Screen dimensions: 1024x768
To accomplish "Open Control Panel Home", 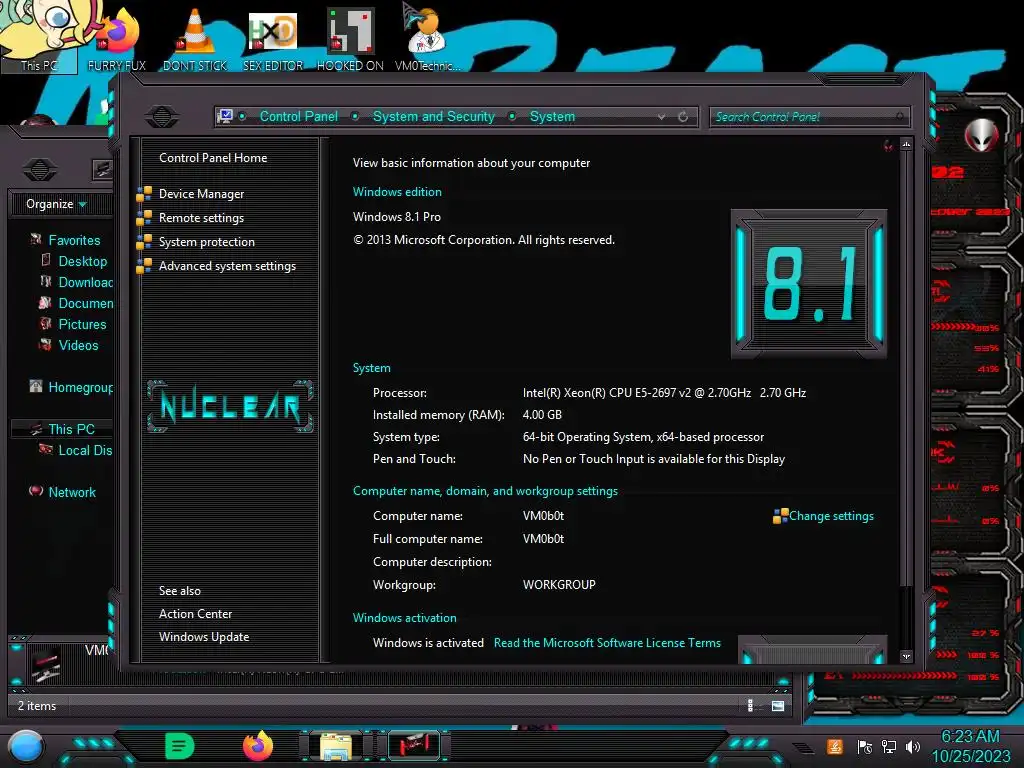I will 213,157.
